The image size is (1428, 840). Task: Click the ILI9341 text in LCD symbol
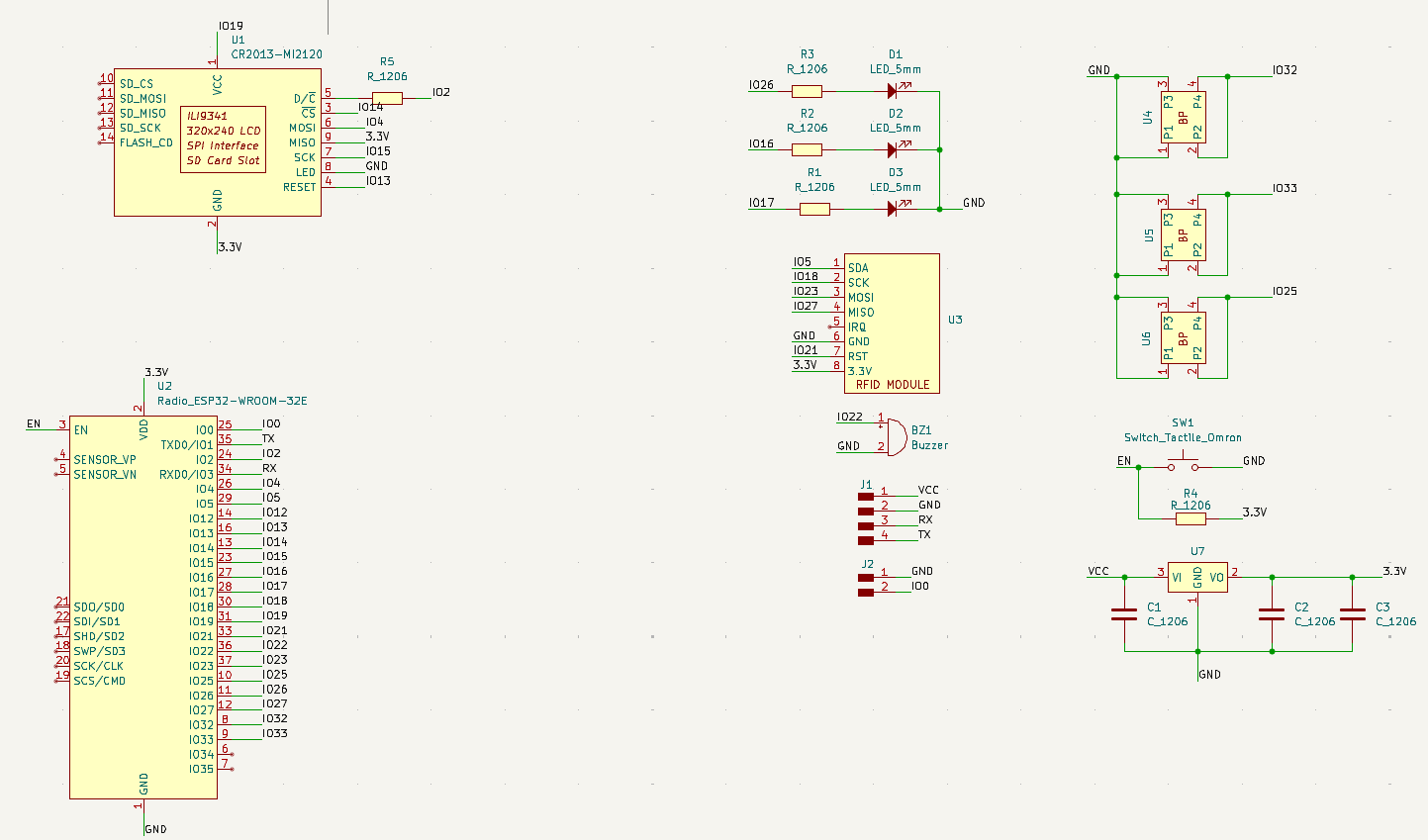[x=207, y=116]
